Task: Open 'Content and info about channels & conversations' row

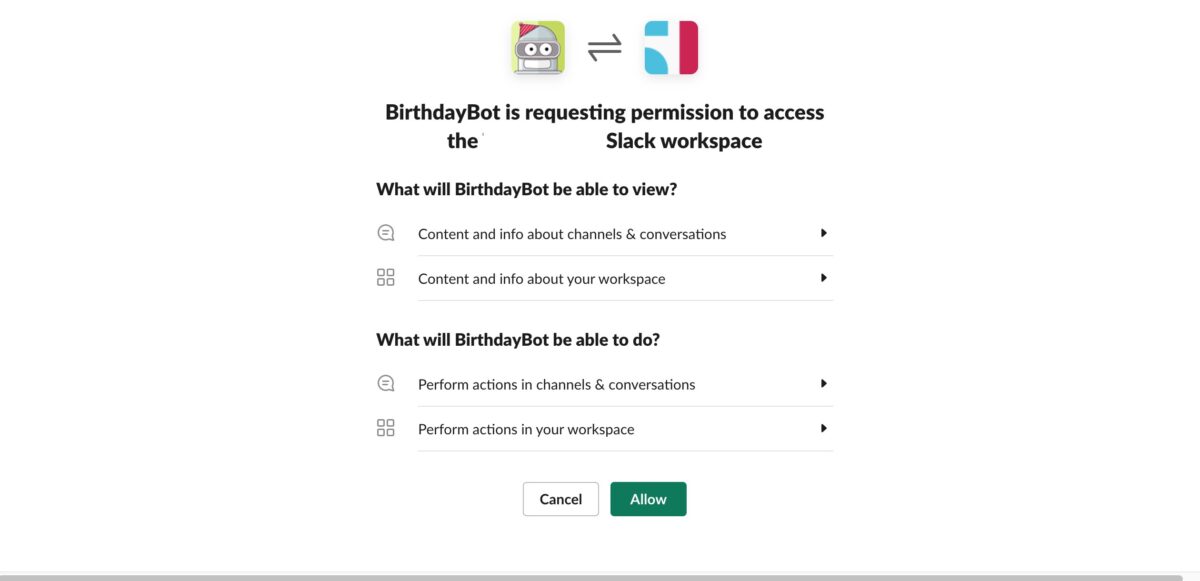Action: pyautogui.click(x=605, y=234)
